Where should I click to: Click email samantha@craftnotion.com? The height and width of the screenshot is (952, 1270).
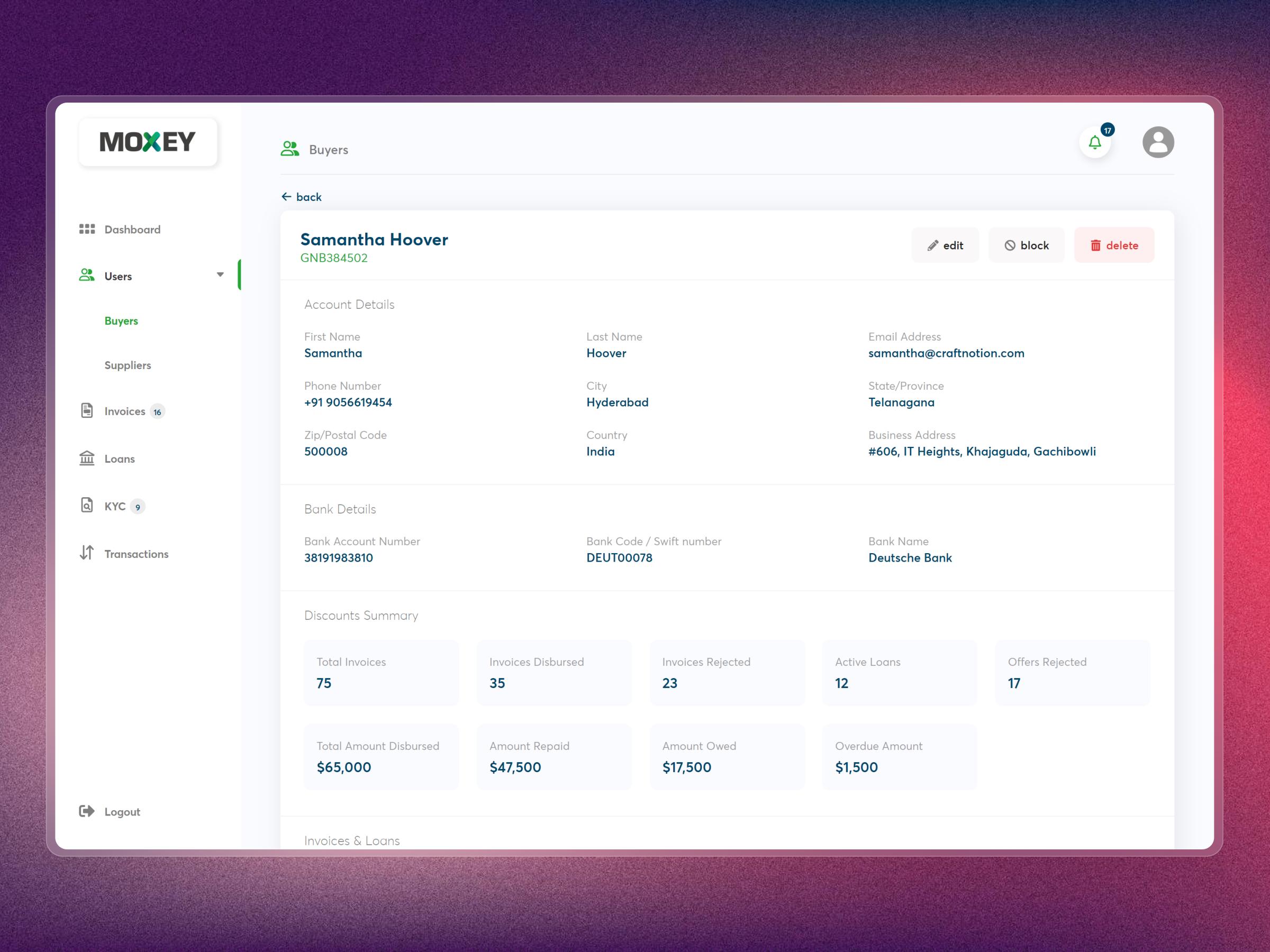click(x=946, y=353)
